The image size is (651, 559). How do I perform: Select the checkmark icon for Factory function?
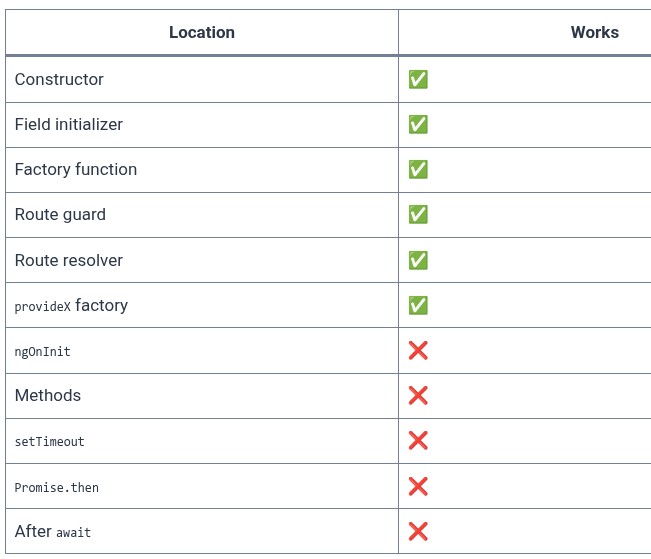pyautogui.click(x=418, y=169)
